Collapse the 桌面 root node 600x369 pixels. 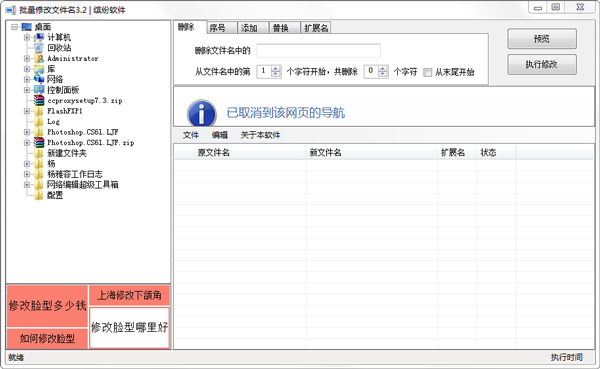[15, 27]
